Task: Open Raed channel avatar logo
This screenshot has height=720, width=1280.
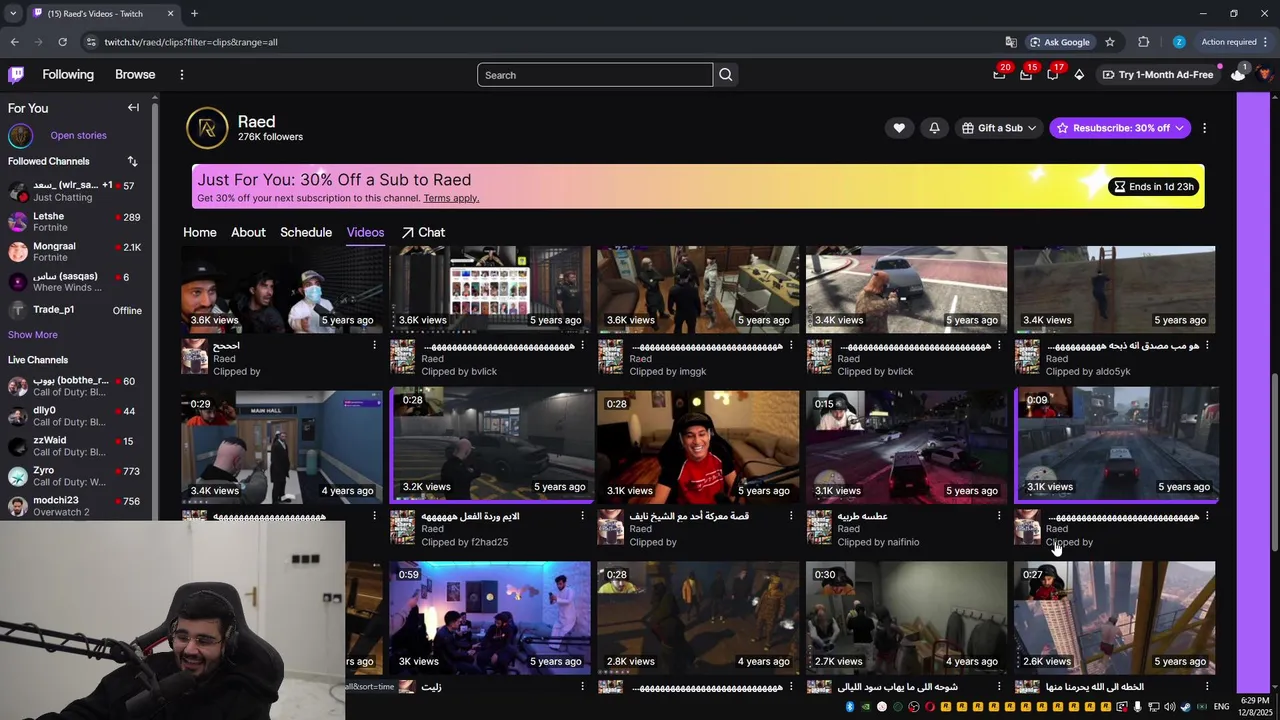Action: [207, 128]
